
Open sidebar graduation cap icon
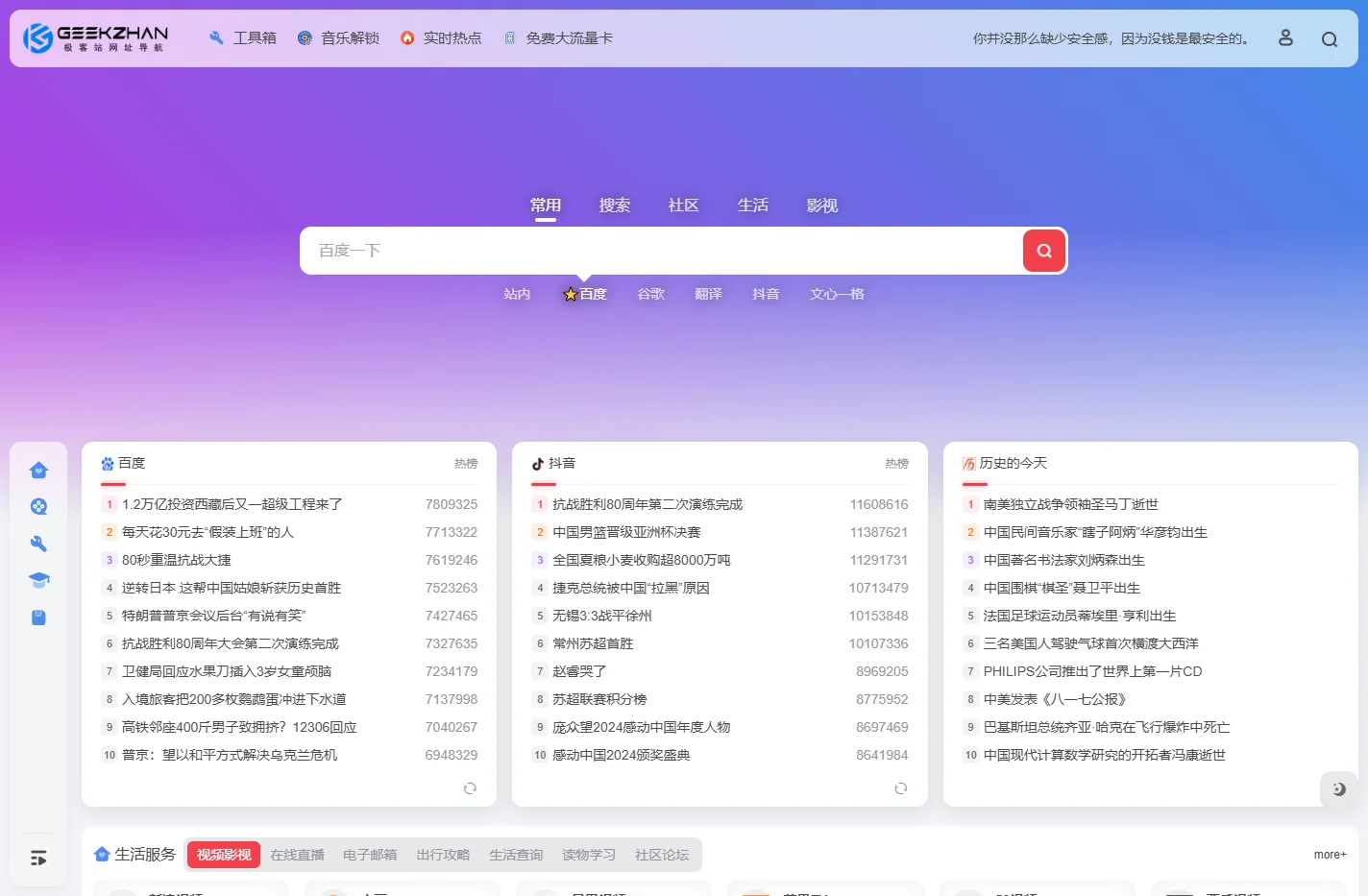click(x=38, y=580)
